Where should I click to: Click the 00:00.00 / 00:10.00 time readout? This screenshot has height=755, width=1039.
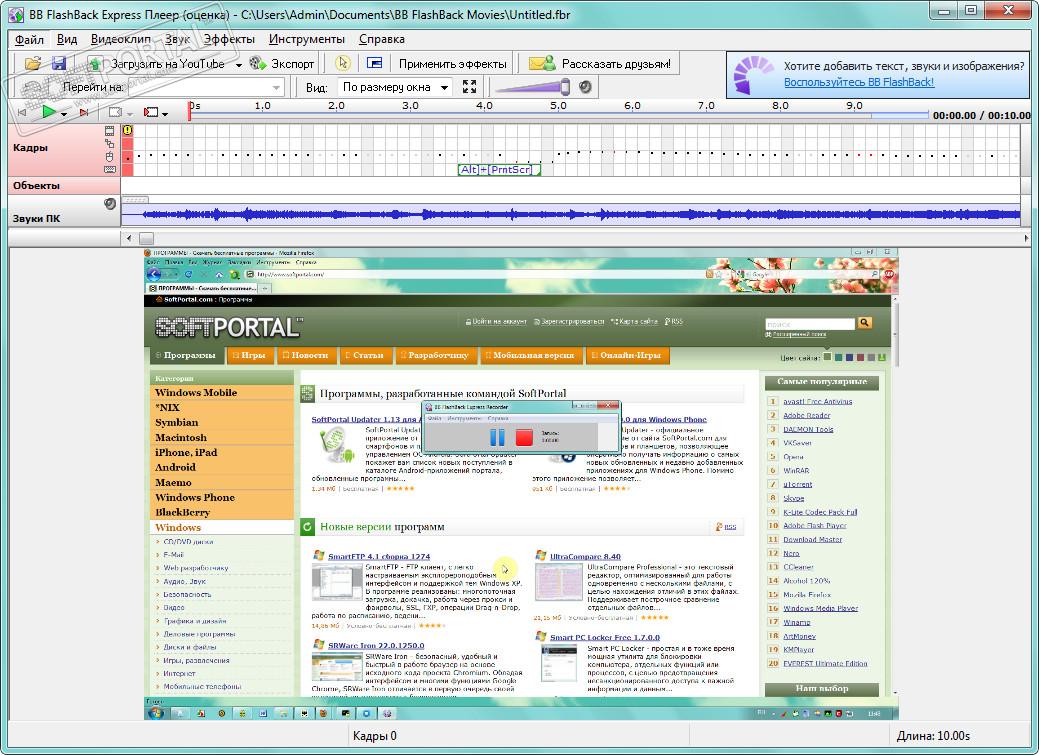(x=981, y=115)
